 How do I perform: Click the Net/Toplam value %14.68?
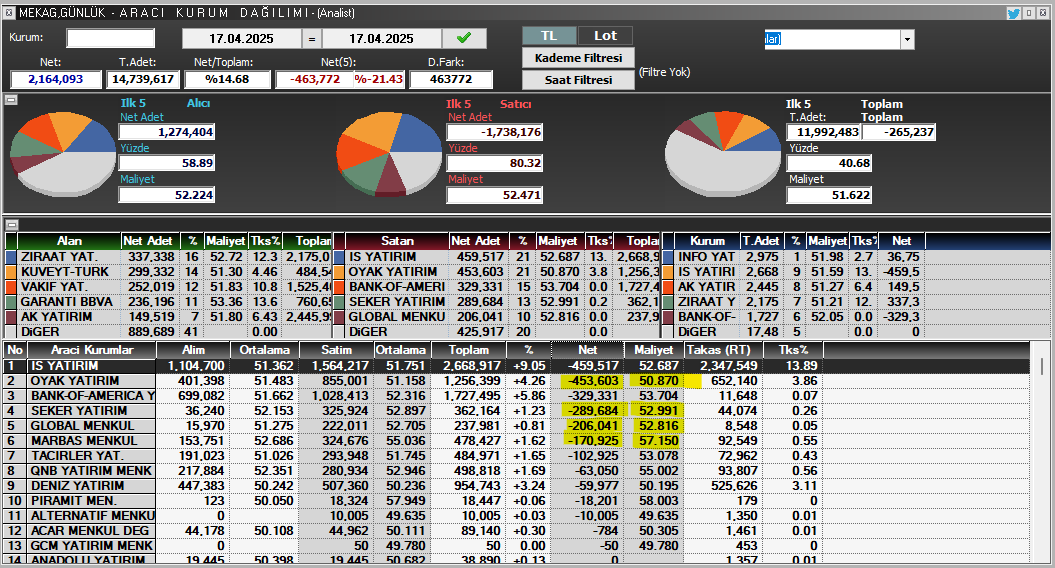pyautogui.click(x=227, y=79)
